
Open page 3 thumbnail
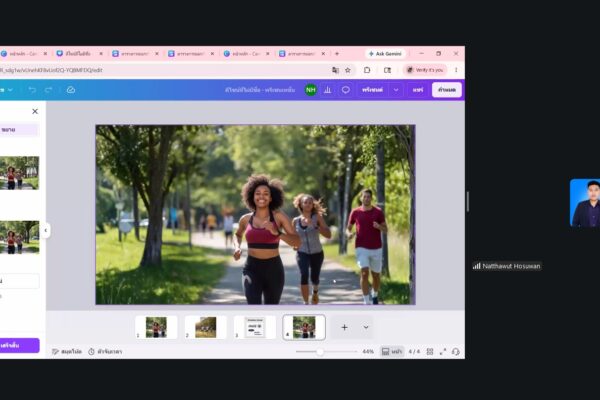(255, 327)
